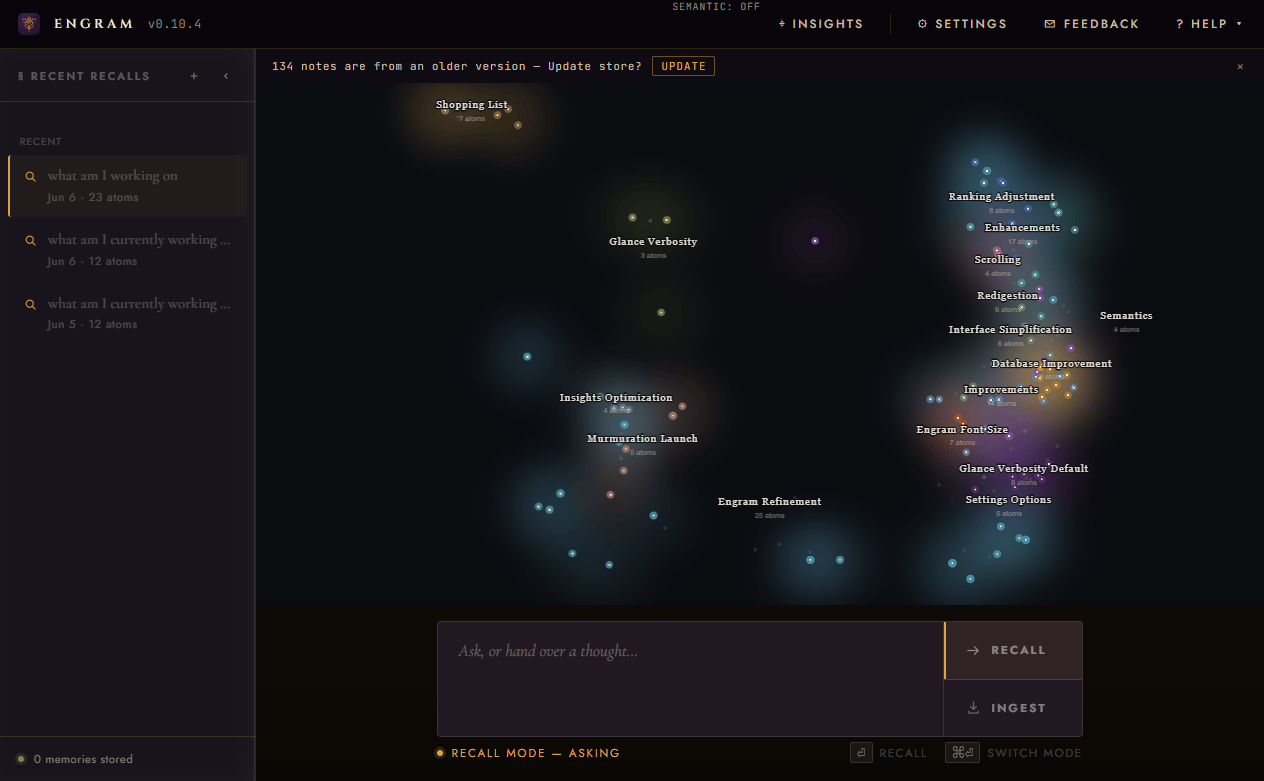Click the v0.10.4 version label
This screenshot has height=781, width=1264.
click(174, 24)
